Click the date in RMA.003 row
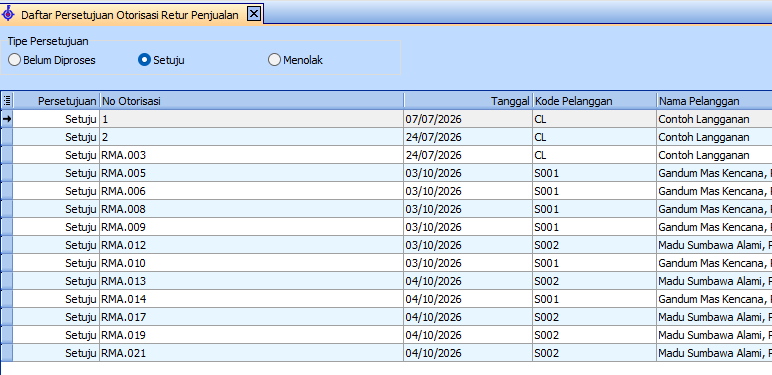The height and width of the screenshot is (375, 772). point(468,155)
